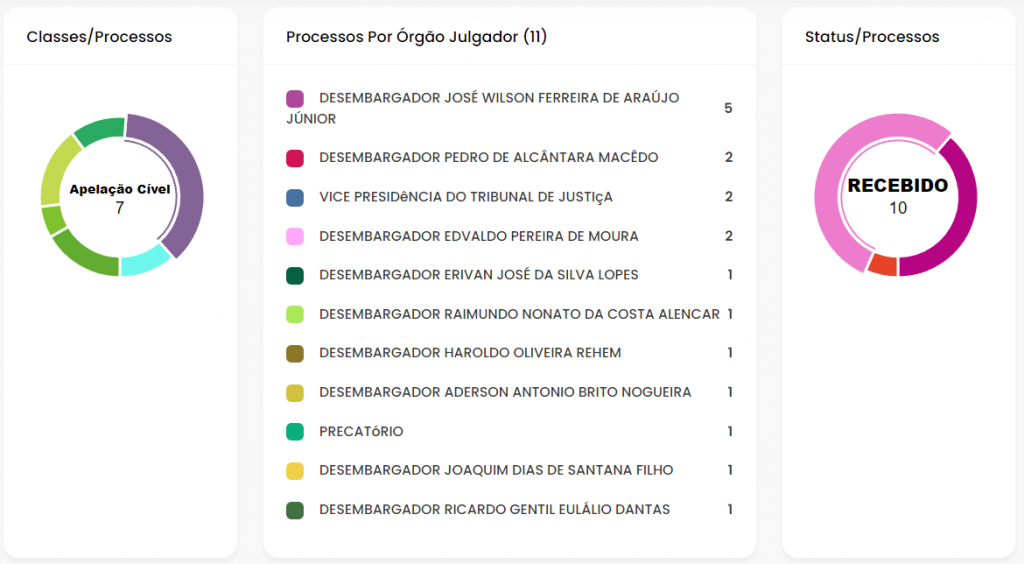The height and width of the screenshot is (564, 1024).
Task: Click the purple swatch for José Wilson Ferreira
Action: point(295,99)
